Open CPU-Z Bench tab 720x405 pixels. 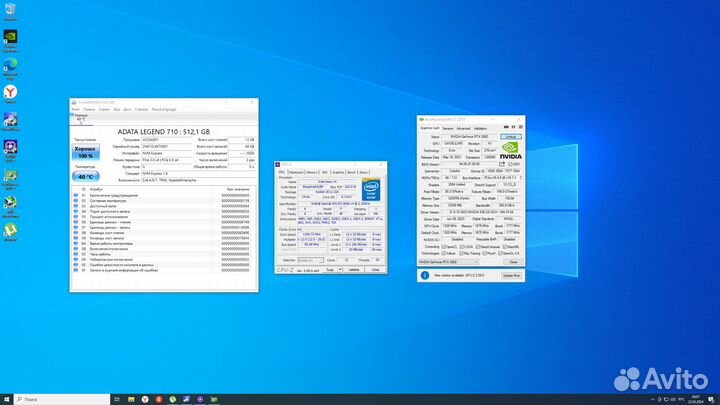(x=351, y=172)
